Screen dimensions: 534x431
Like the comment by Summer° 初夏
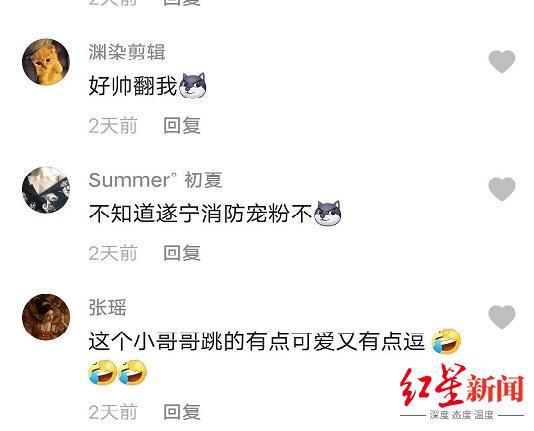click(502, 189)
